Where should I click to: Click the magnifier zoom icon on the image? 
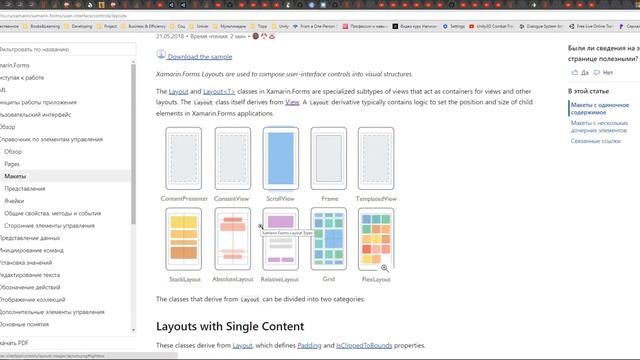click(384, 268)
